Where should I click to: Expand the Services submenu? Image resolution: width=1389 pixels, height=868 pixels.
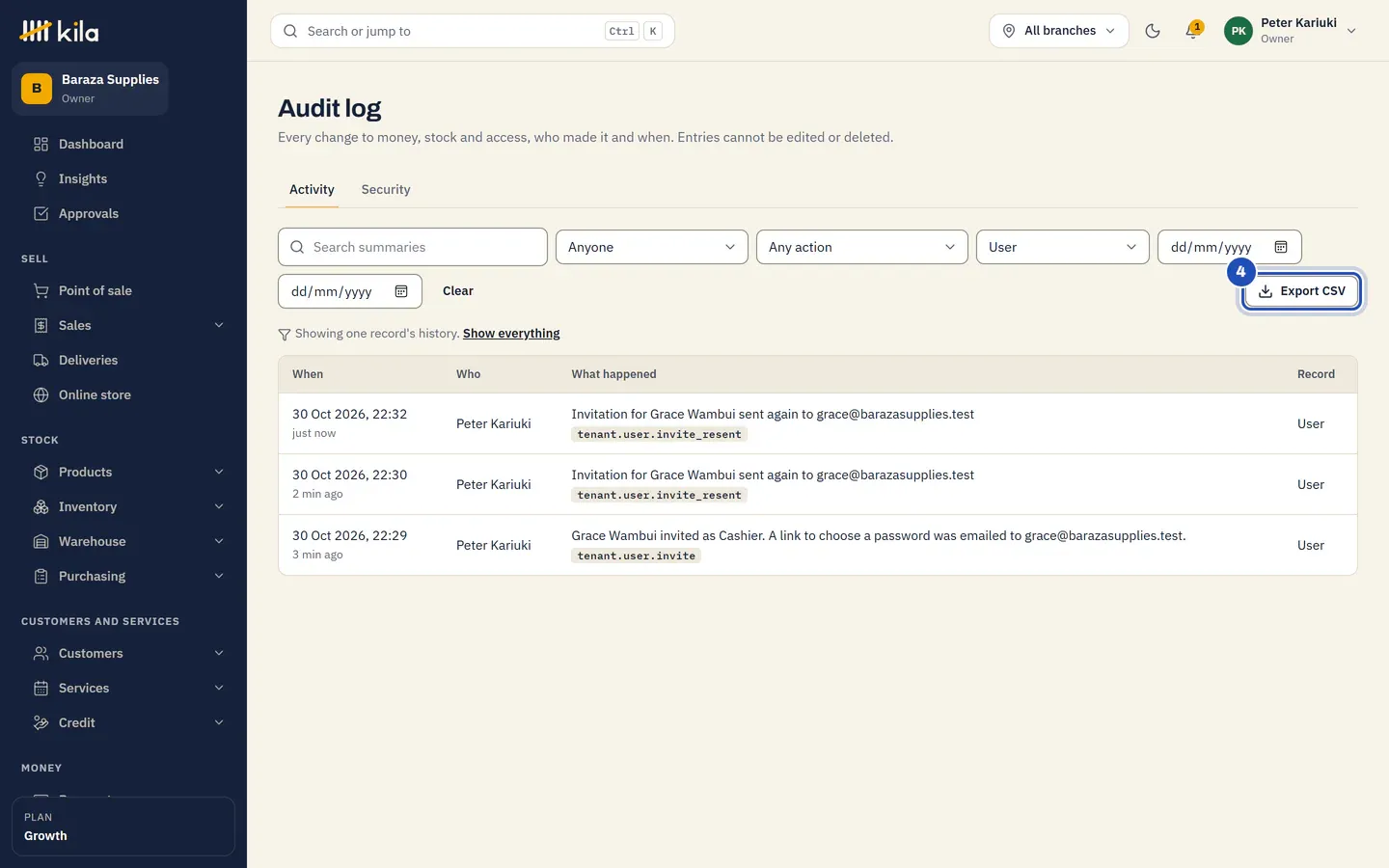219,688
